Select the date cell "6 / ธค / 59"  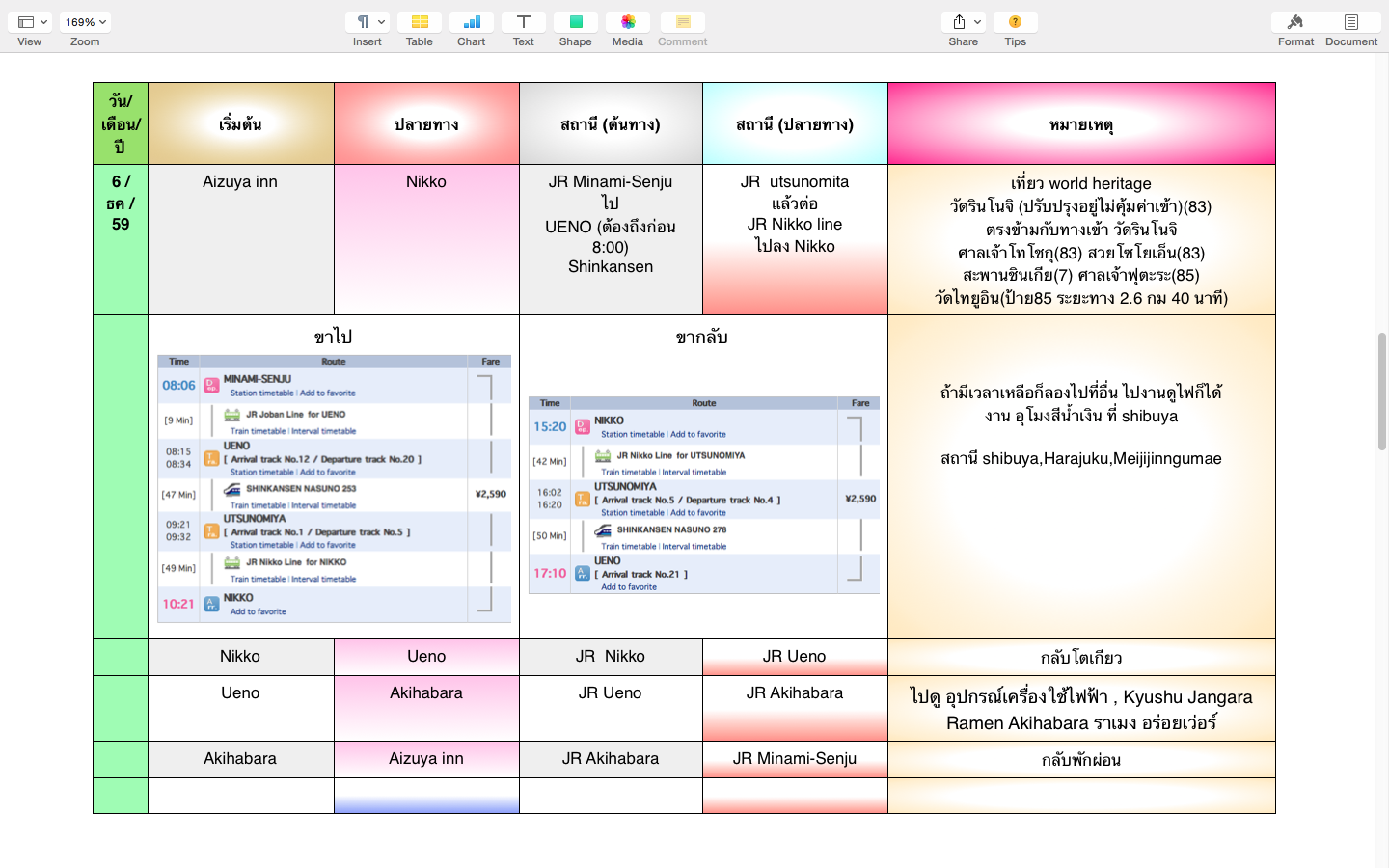tap(121, 239)
